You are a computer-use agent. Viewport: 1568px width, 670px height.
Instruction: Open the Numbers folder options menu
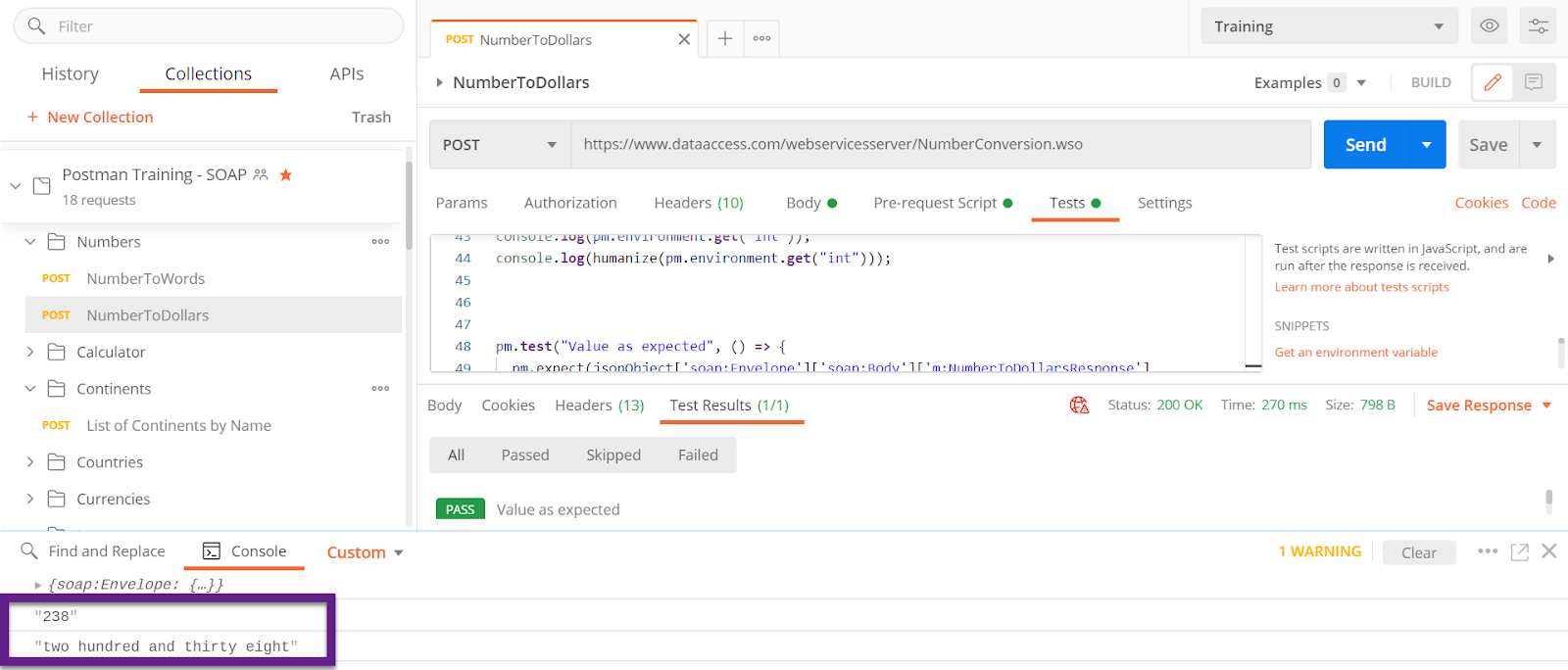click(x=380, y=242)
